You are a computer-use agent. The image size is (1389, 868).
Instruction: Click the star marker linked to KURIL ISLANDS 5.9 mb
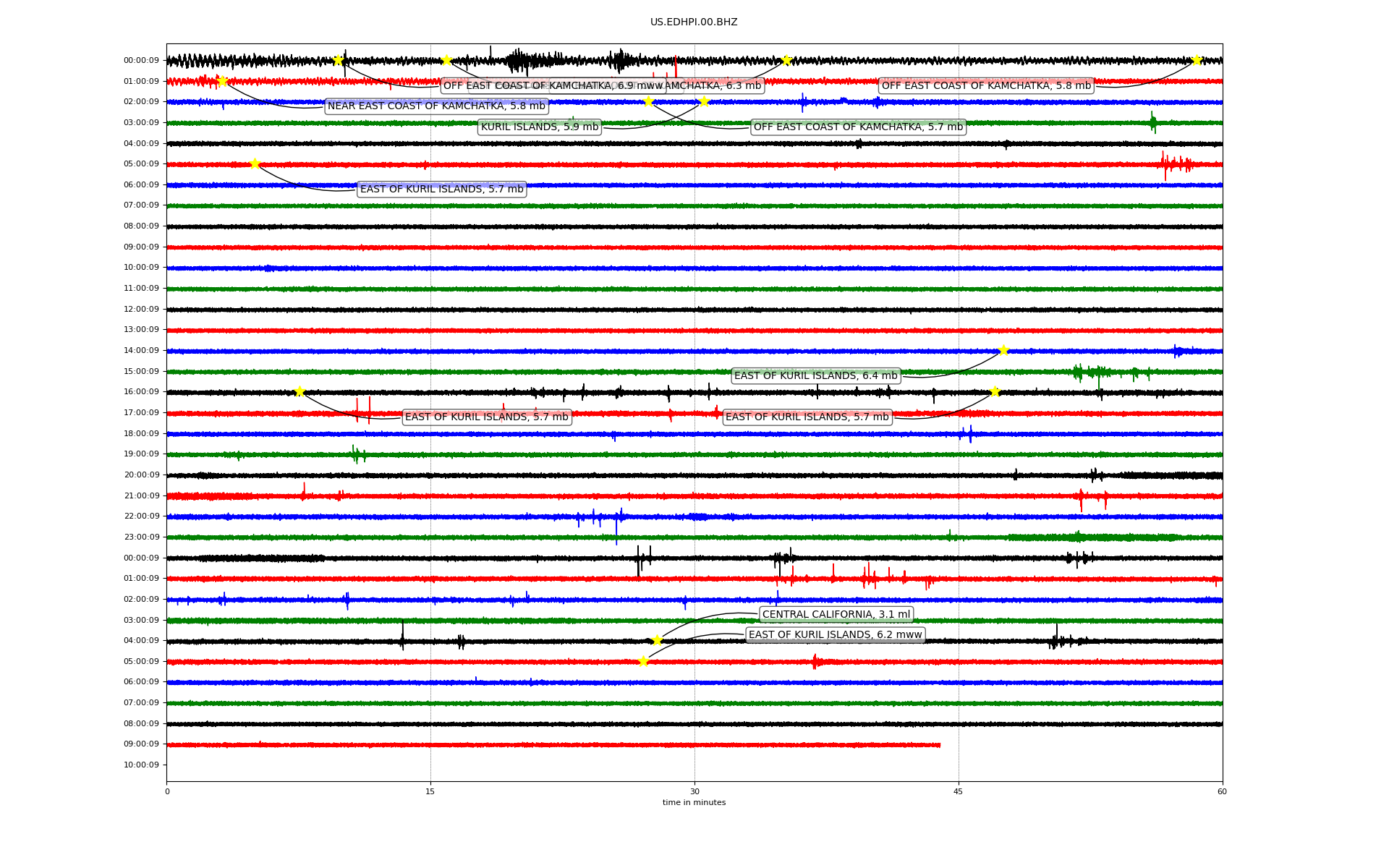pyautogui.click(x=704, y=101)
